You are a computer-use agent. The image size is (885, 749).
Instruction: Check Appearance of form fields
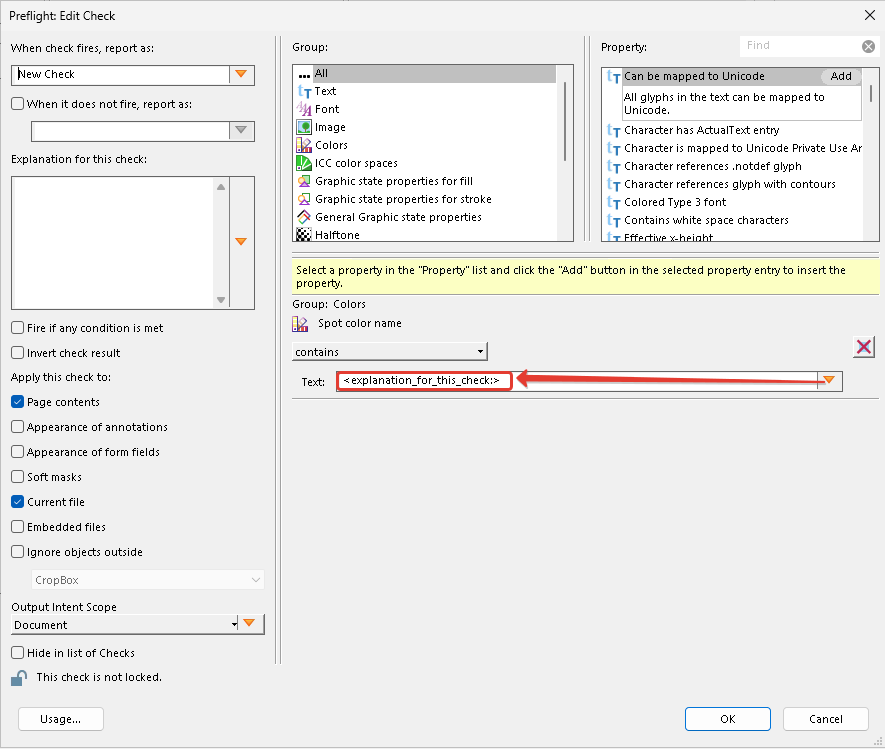click(x=17, y=452)
